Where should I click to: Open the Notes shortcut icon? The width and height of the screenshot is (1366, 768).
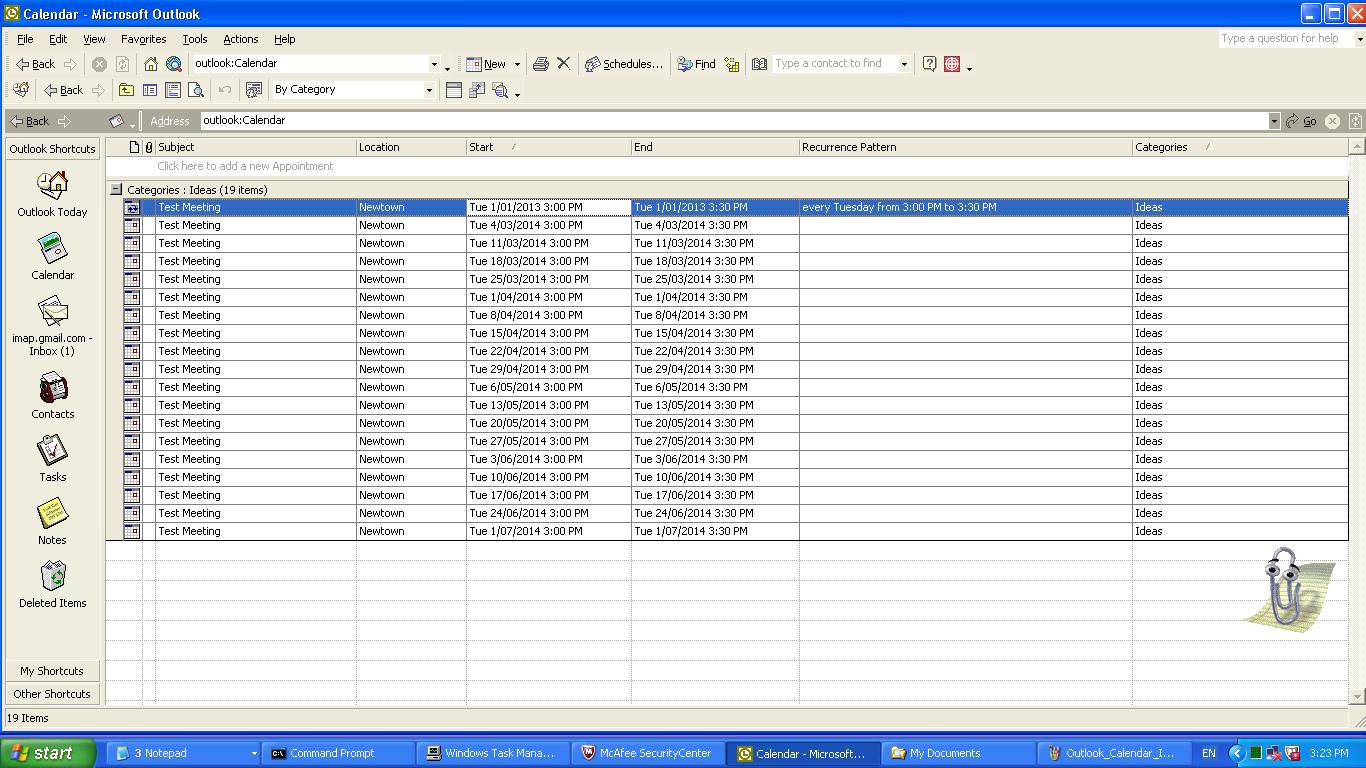point(52,522)
